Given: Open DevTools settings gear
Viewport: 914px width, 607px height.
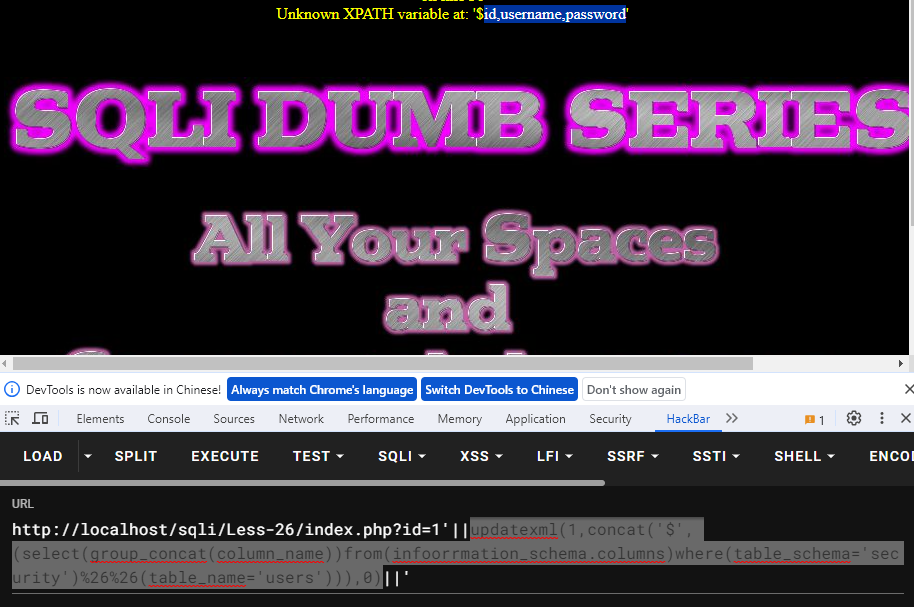Looking at the screenshot, I should pyautogui.click(x=853, y=418).
